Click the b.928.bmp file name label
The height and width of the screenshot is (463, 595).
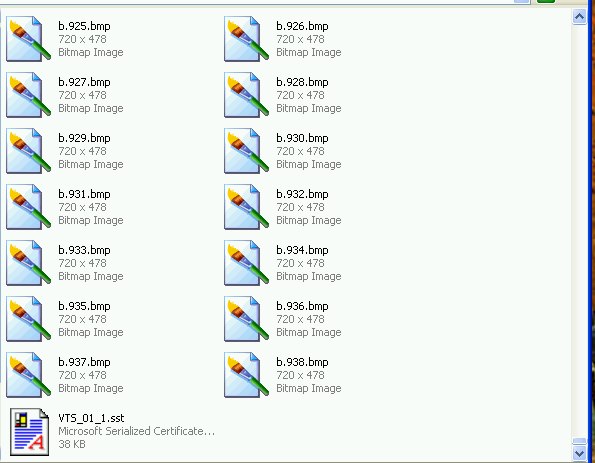[x=302, y=82]
